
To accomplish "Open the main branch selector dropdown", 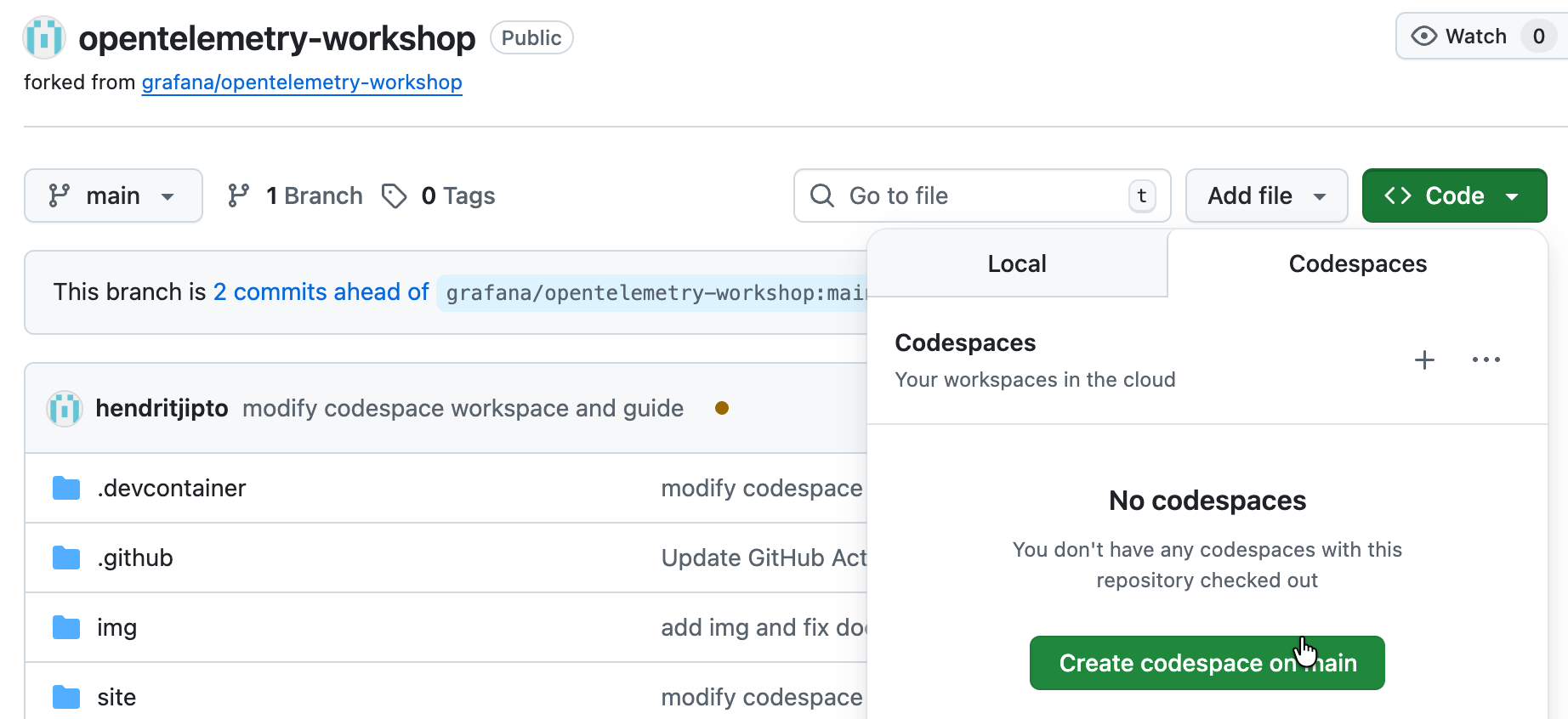I will point(113,196).
